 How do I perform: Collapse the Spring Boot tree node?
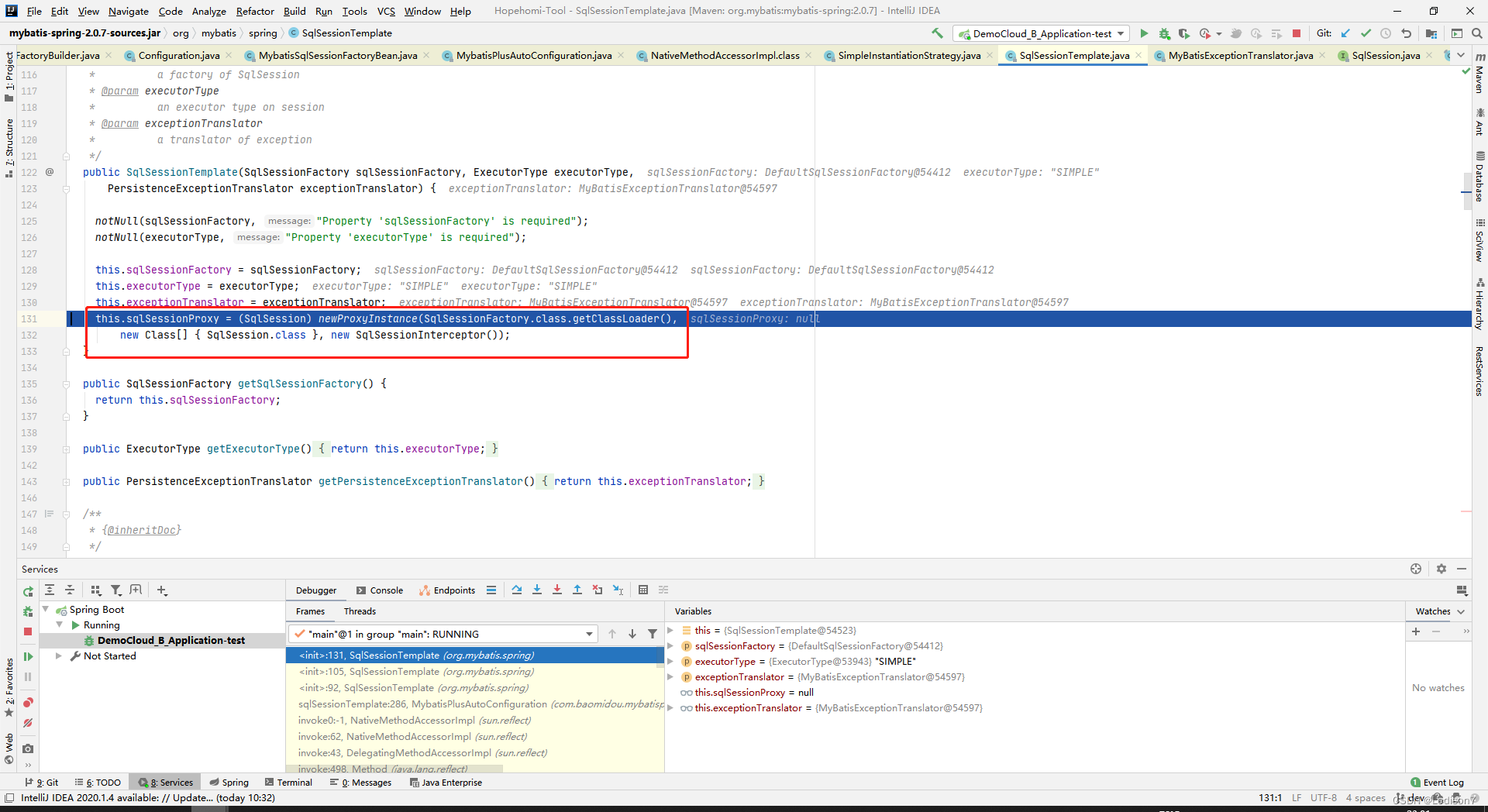tap(46, 609)
